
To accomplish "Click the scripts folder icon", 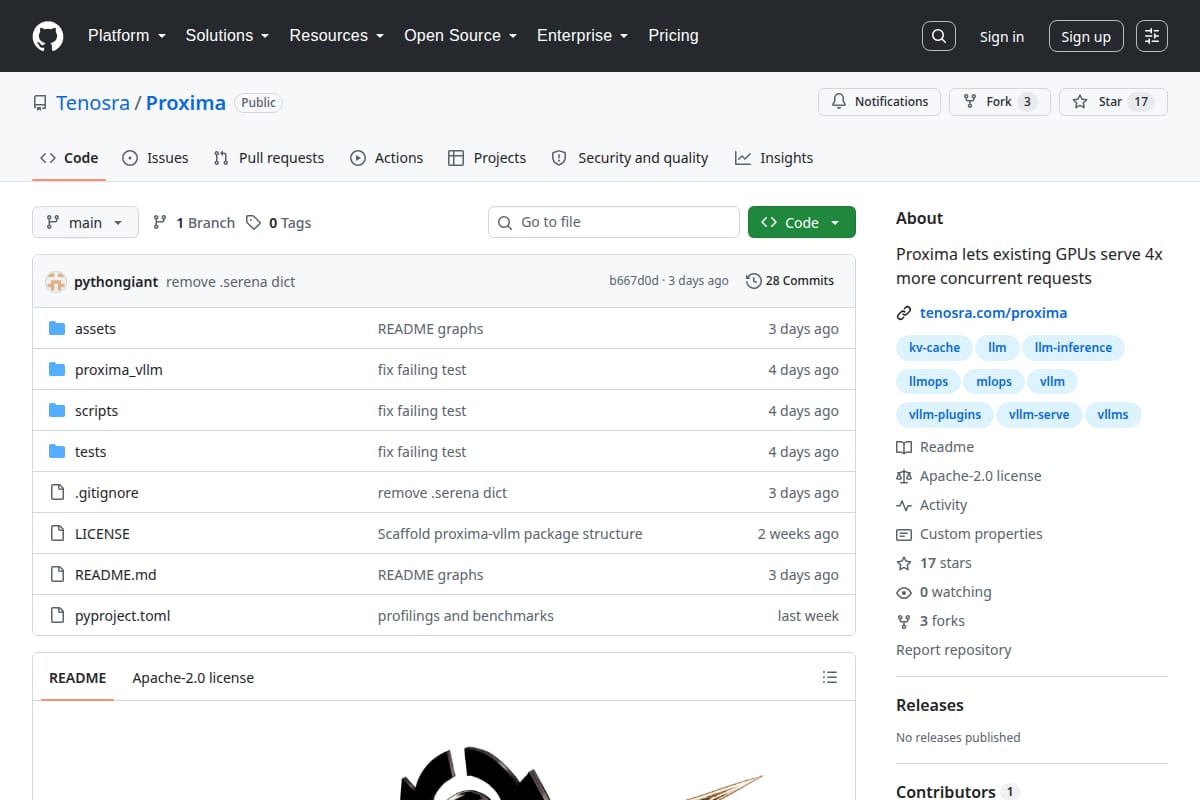I will point(57,411).
